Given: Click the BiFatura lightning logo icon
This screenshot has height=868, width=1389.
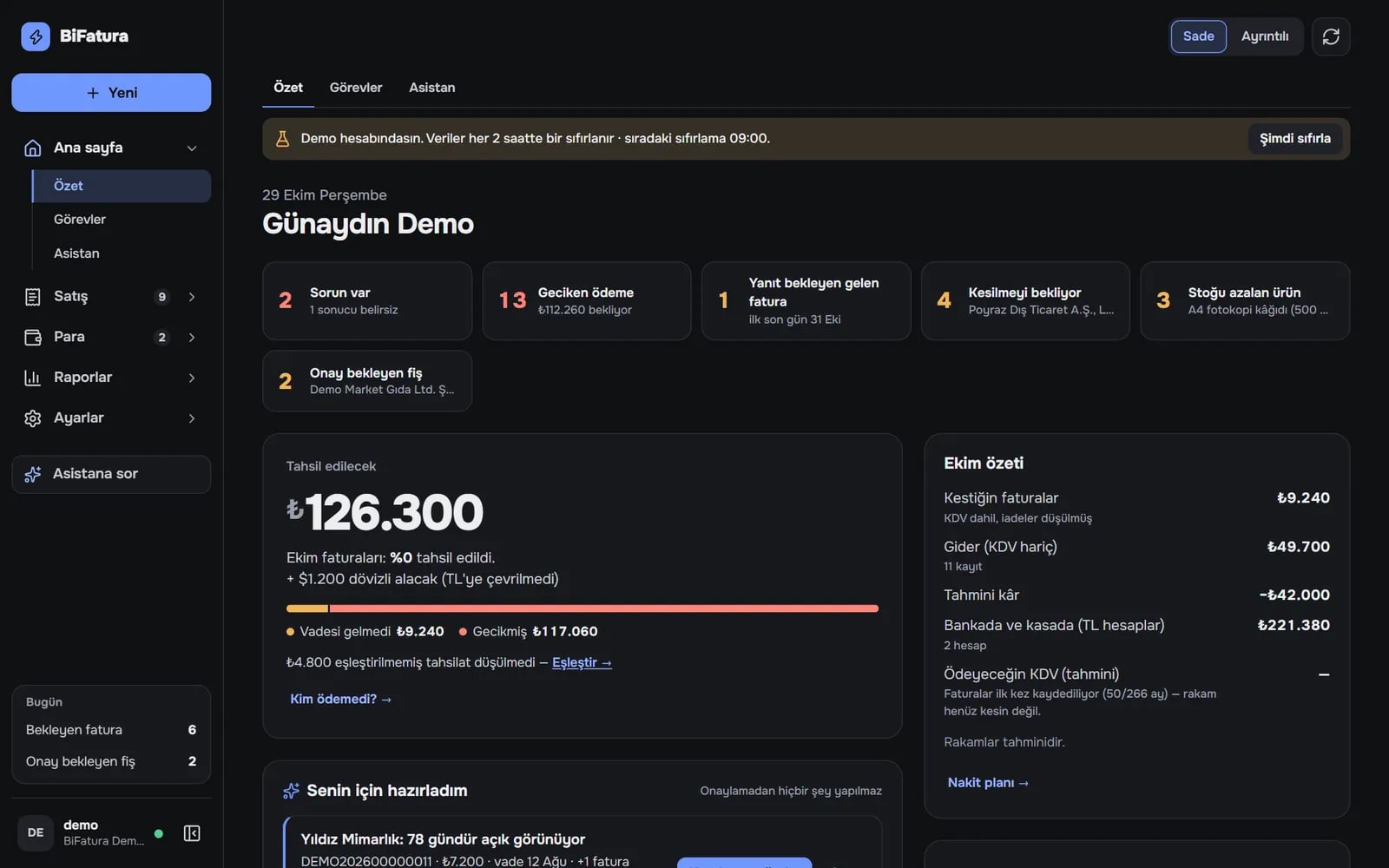Looking at the screenshot, I should coord(36,36).
